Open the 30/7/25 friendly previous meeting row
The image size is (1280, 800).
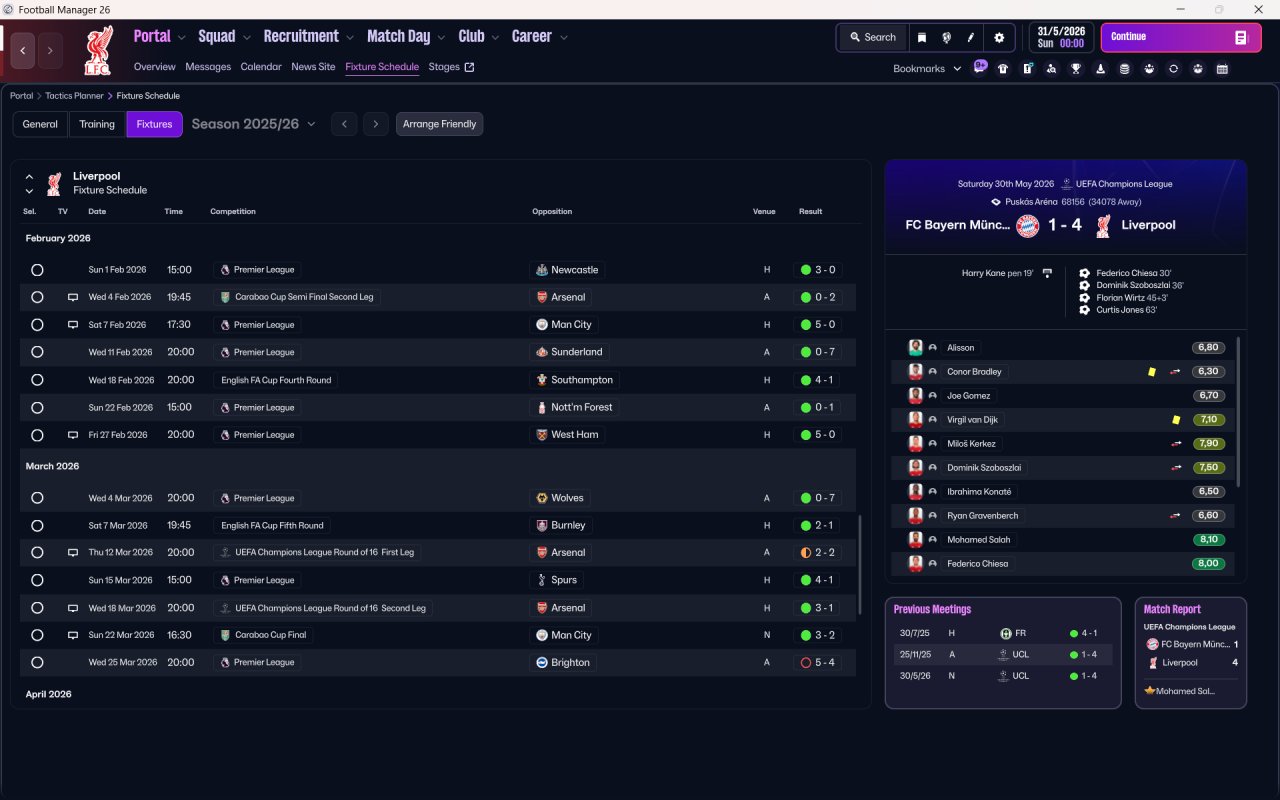point(1003,633)
